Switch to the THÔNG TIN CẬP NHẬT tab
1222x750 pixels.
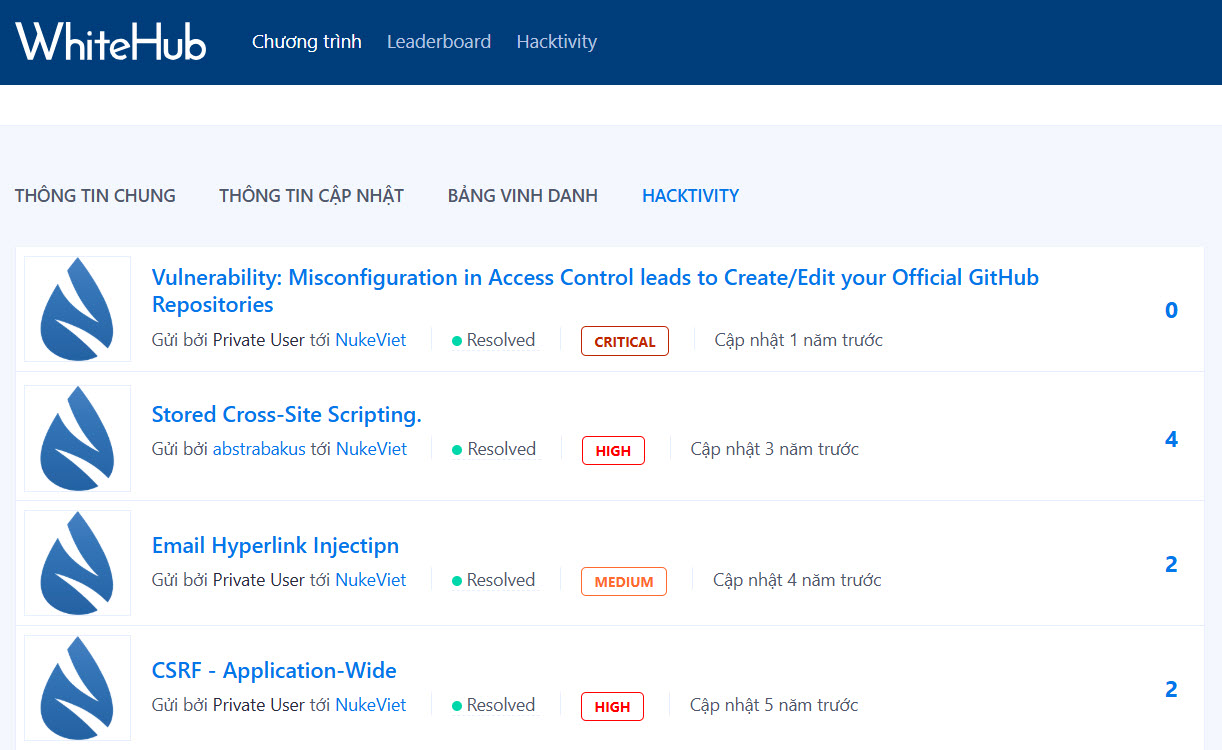tap(312, 196)
